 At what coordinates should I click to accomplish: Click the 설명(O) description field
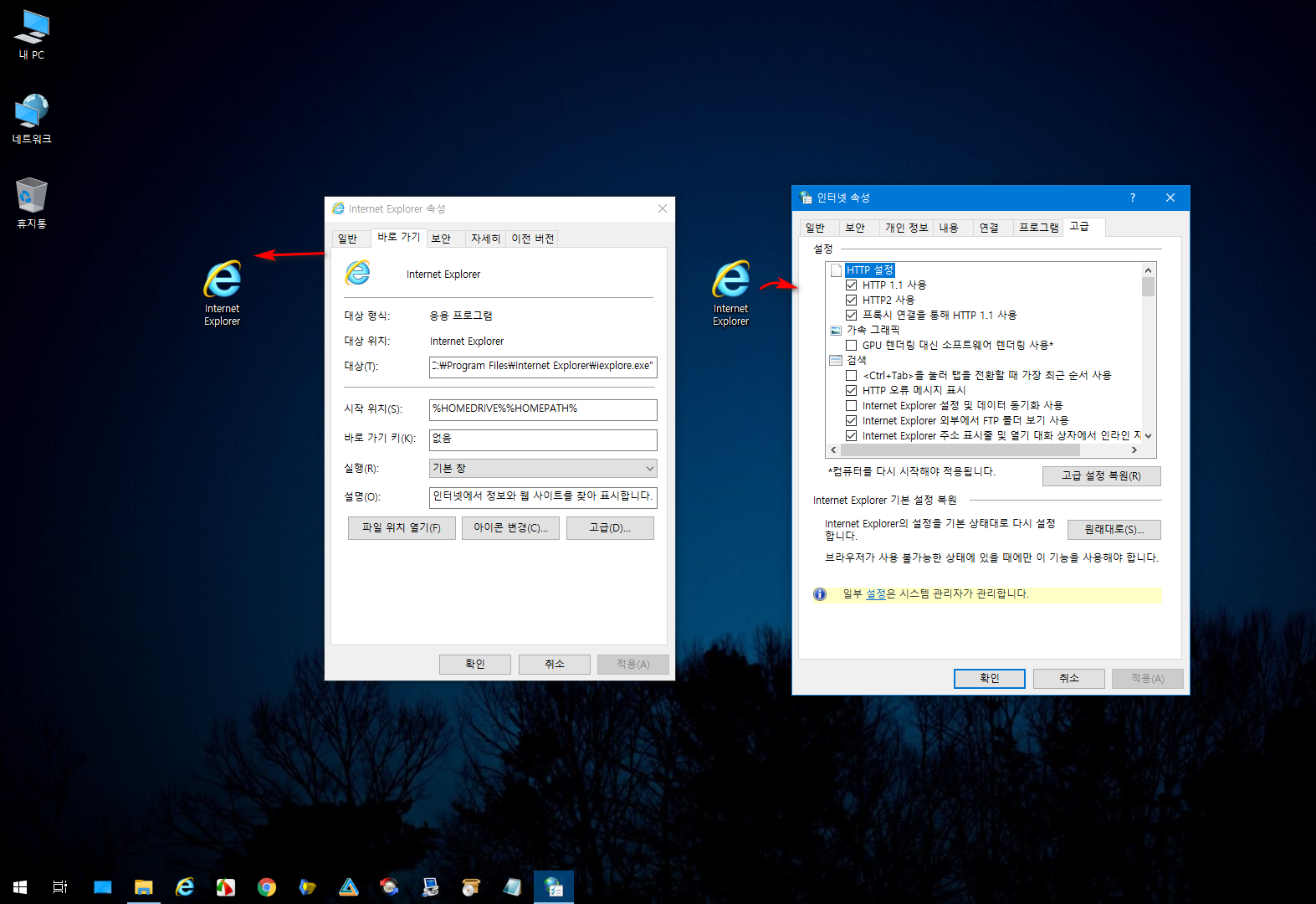[x=543, y=497]
